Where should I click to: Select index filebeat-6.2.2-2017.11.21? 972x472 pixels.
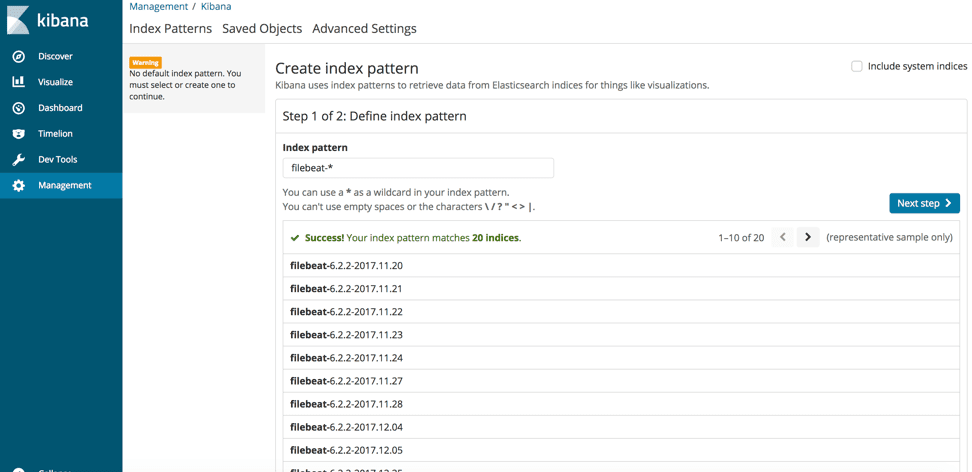point(621,289)
